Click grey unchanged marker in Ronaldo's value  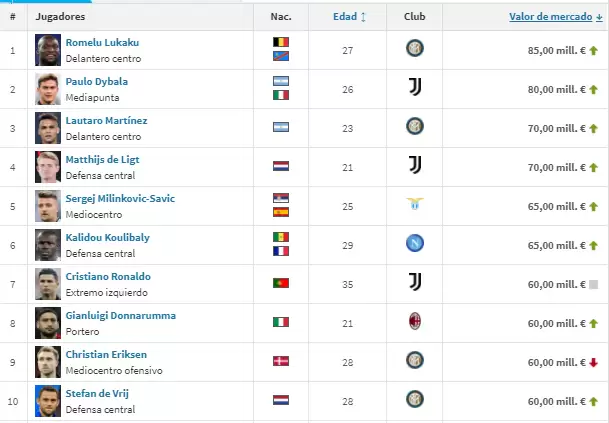point(593,284)
